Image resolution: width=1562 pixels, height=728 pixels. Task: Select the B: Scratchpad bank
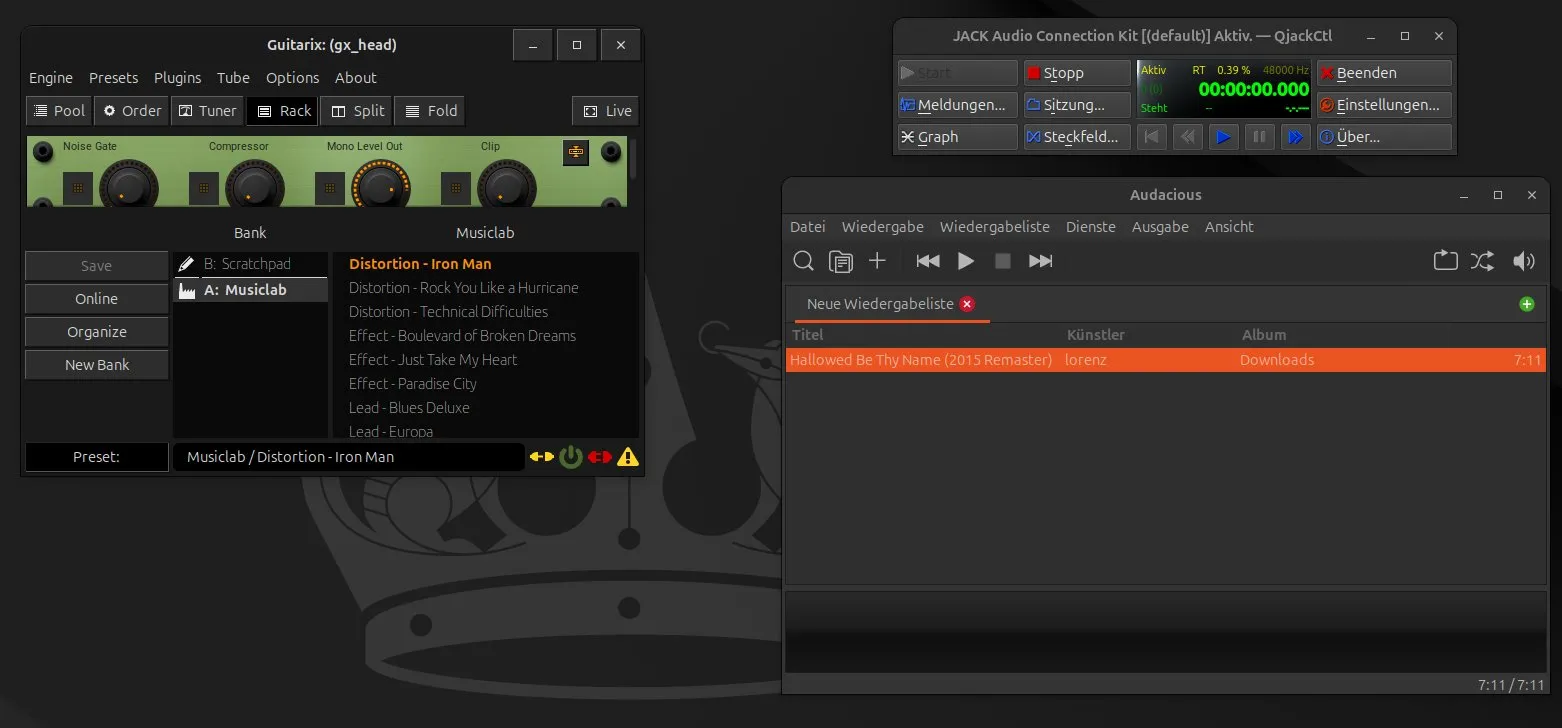(x=250, y=264)
